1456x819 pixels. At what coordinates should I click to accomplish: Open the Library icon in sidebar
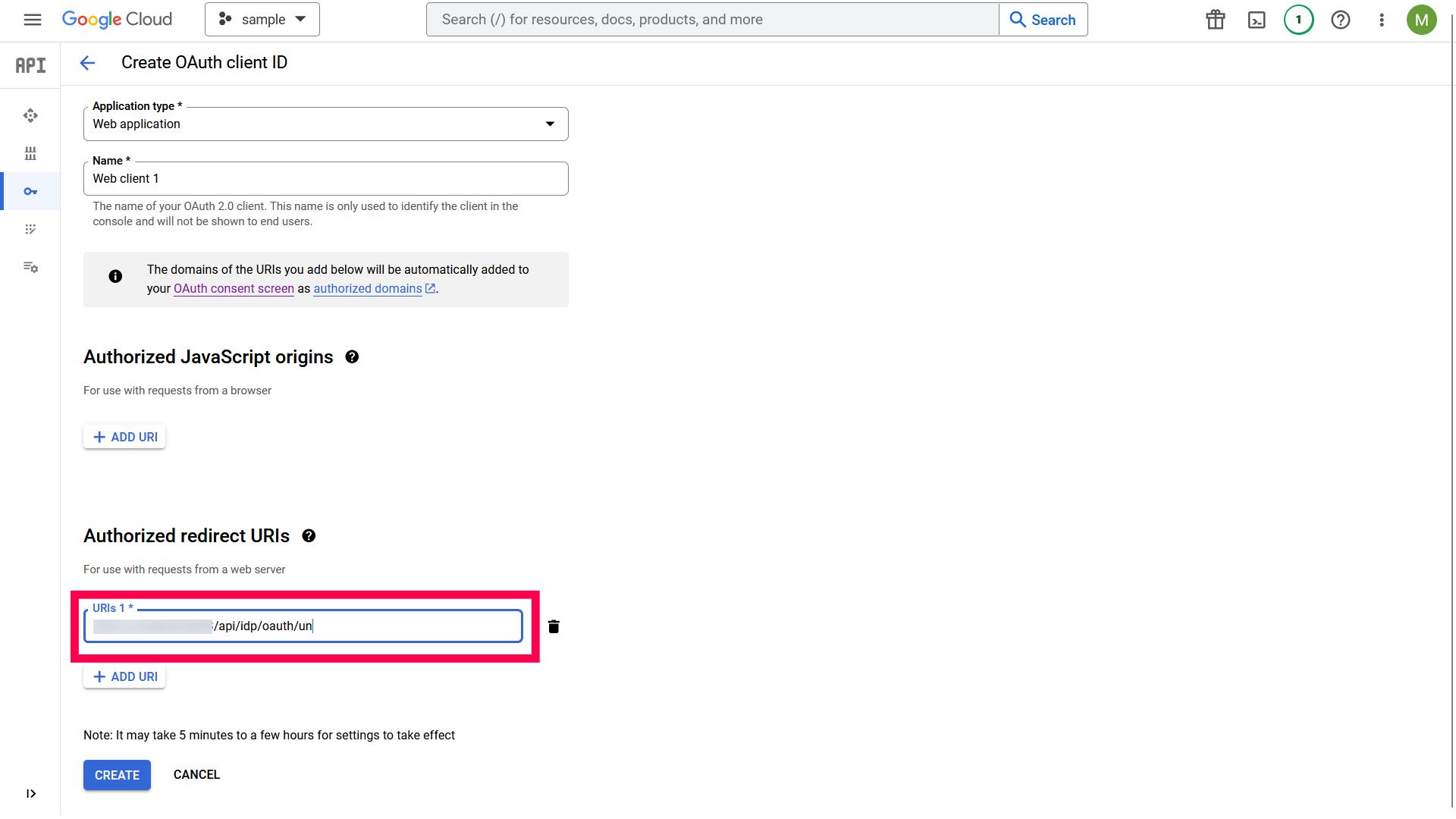(30, 153)
